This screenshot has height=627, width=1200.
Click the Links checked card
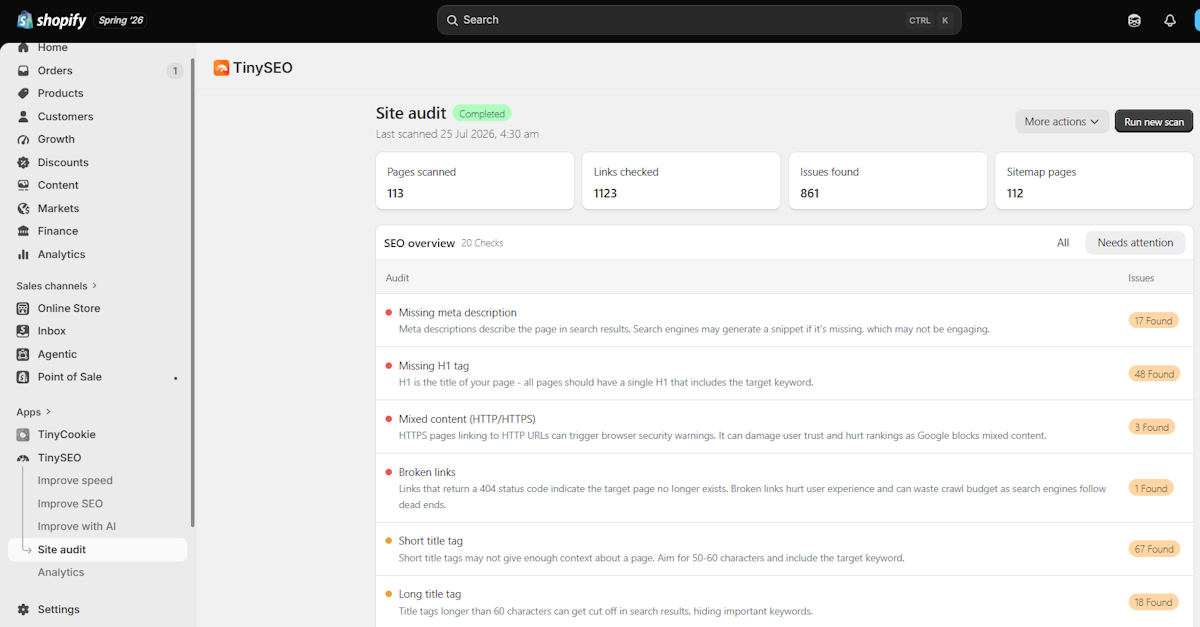[681, 181]
